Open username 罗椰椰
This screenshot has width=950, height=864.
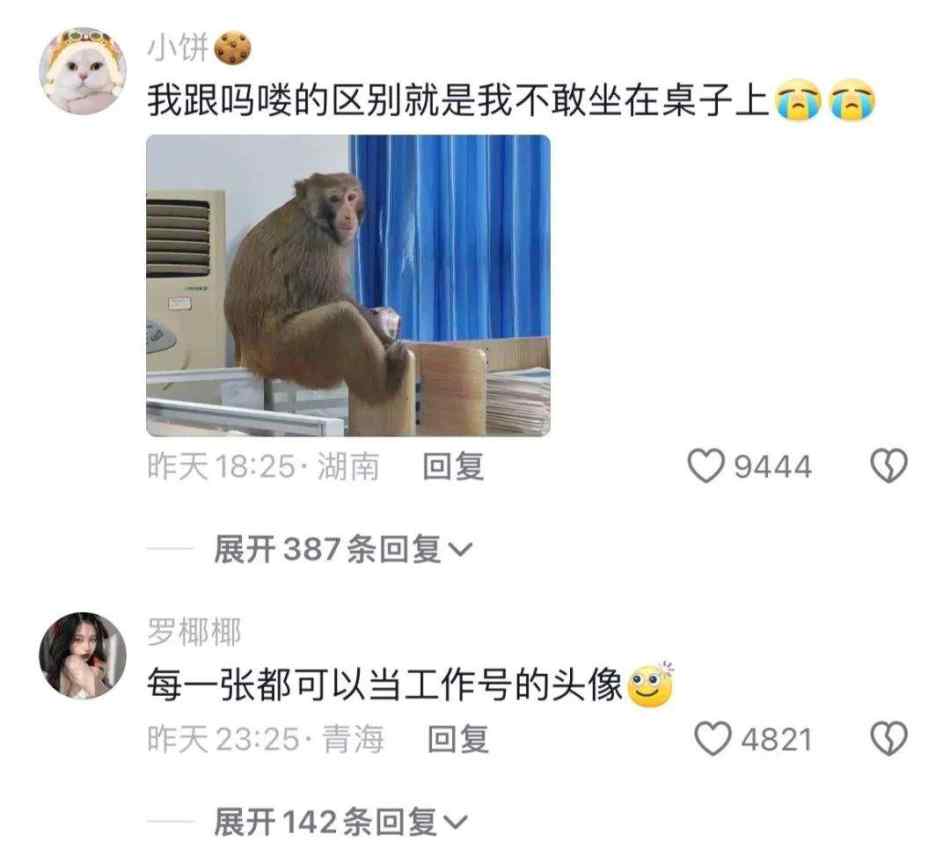coord(194,632)
